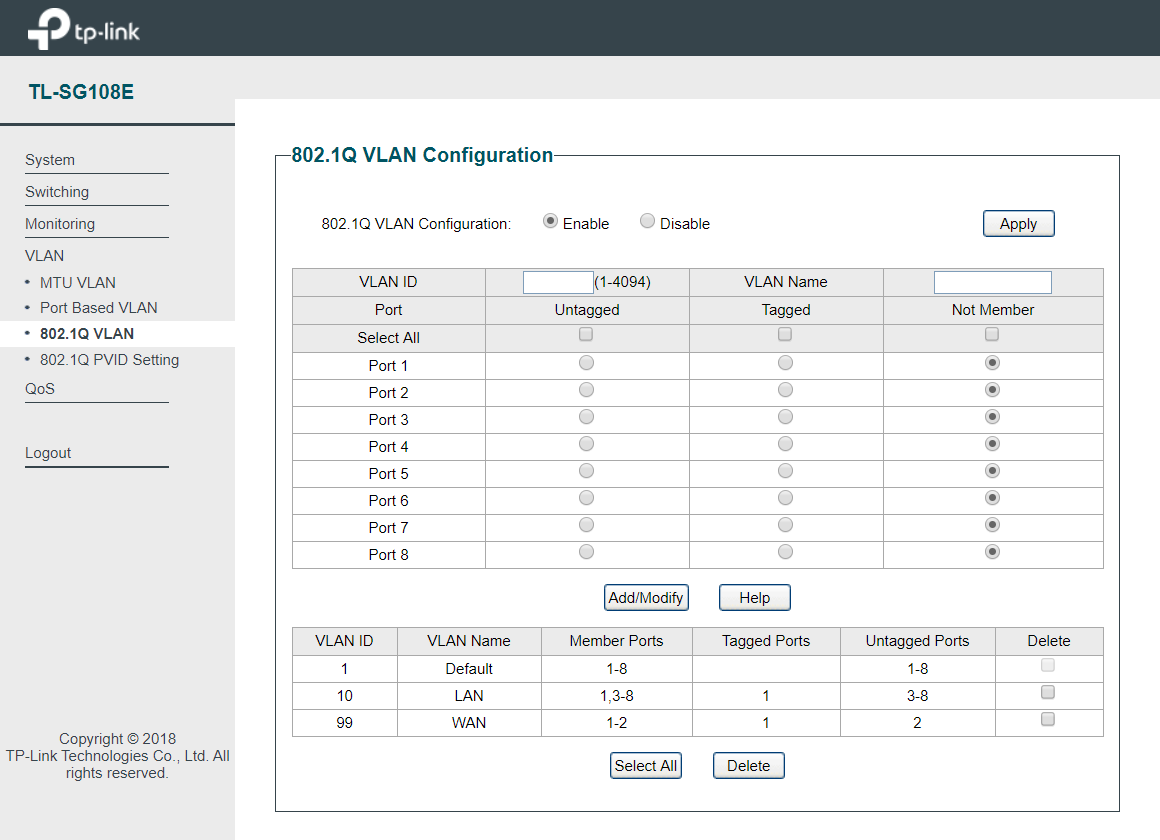Set Port 6 as Untagged
Image resolution: width=1160 pixels, height=840 pixels.
(x=586, y=498)
